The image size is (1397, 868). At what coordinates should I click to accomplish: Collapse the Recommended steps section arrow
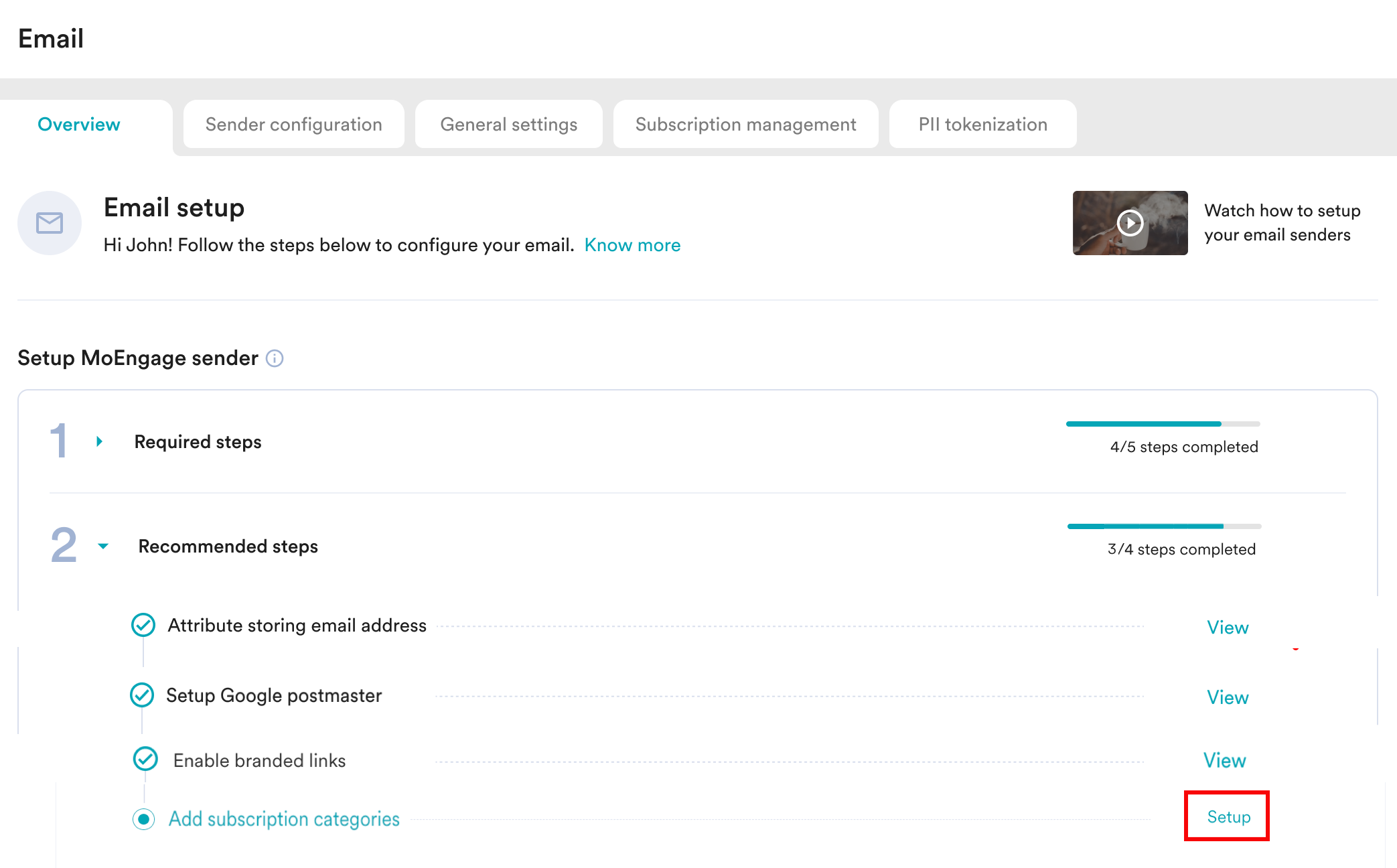[103, 546]
